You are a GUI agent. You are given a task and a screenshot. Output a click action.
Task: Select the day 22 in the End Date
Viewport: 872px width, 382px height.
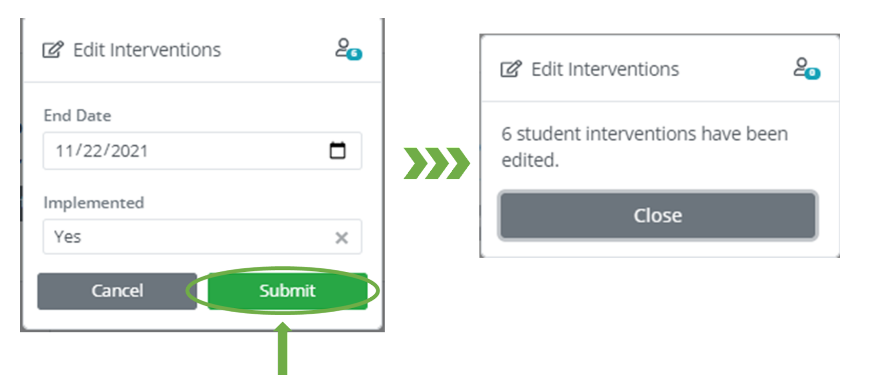click(90, 151)
